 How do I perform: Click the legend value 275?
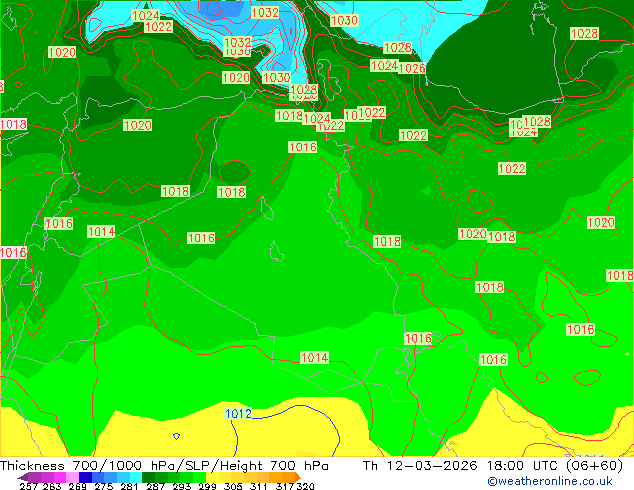pos(104,486)
